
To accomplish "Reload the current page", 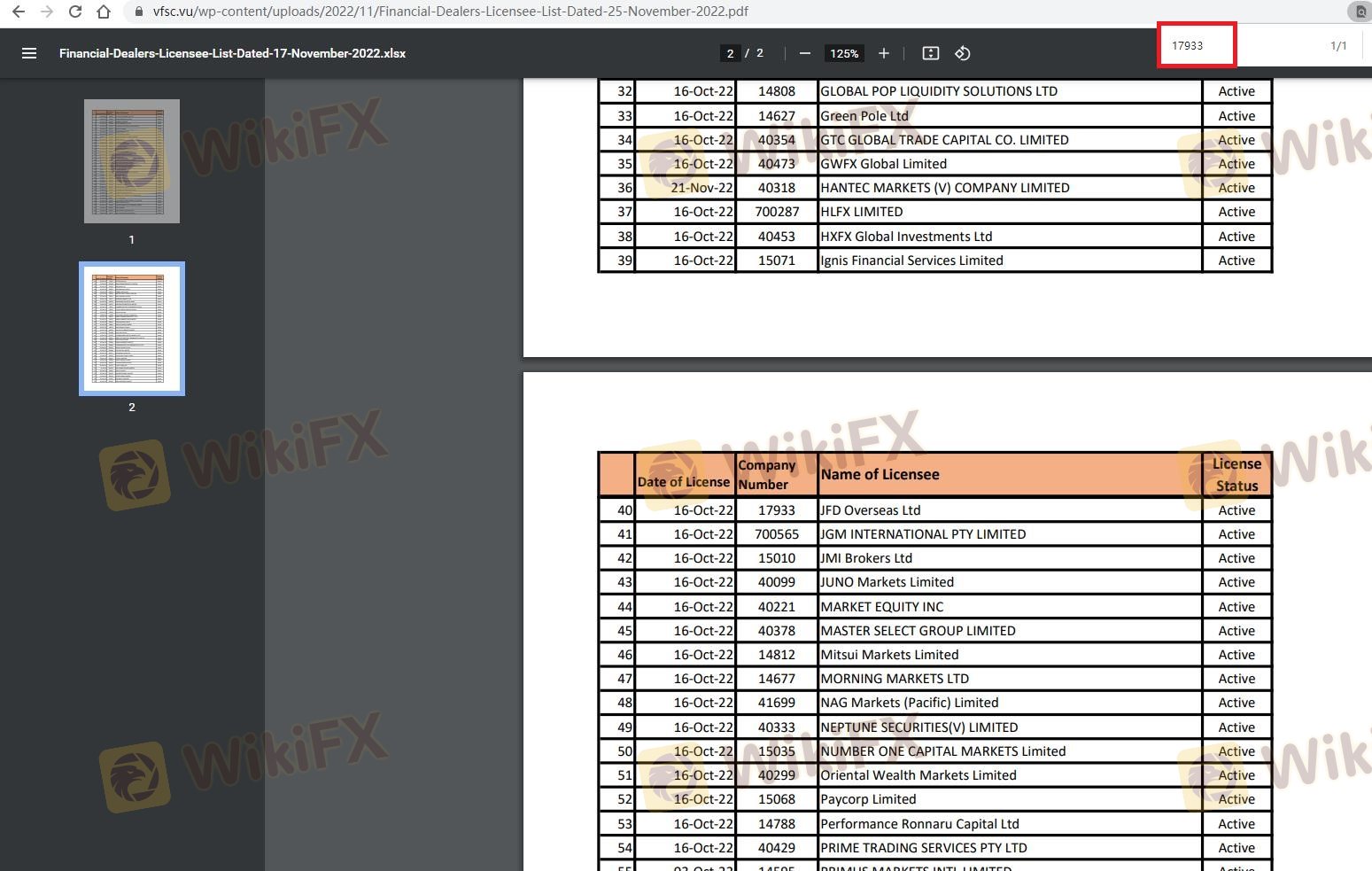I will 75,12.
